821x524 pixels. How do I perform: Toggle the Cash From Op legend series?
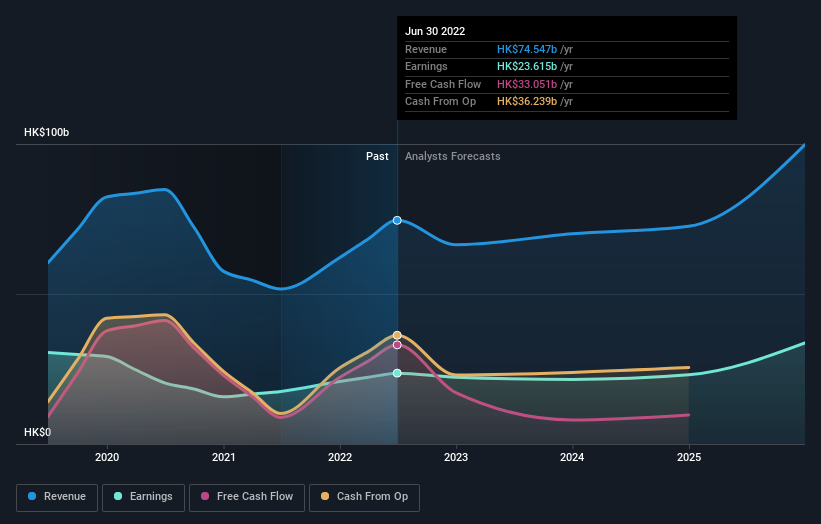(x=364, y=497)
